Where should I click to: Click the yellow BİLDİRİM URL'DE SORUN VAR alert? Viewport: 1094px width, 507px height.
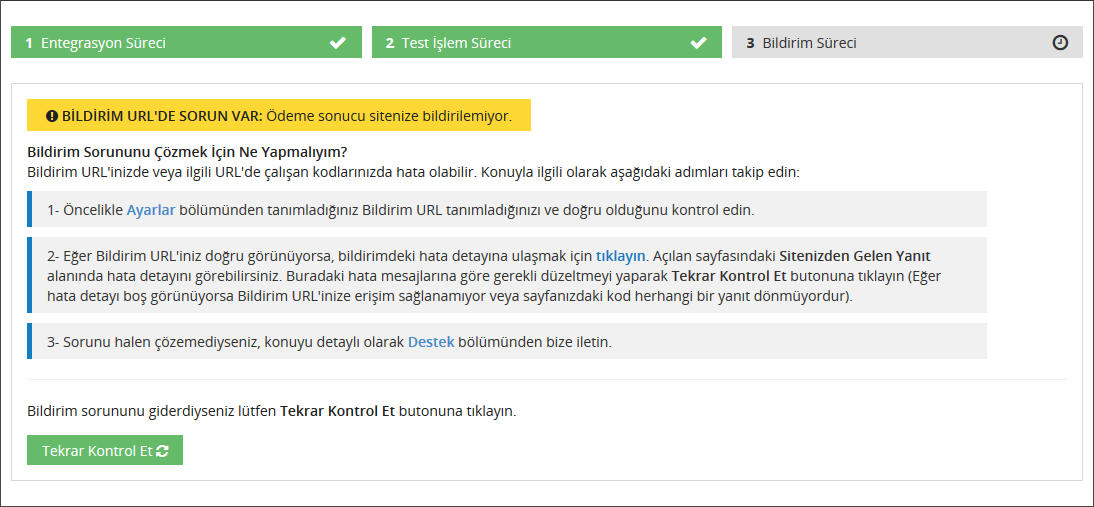[279, 115]
